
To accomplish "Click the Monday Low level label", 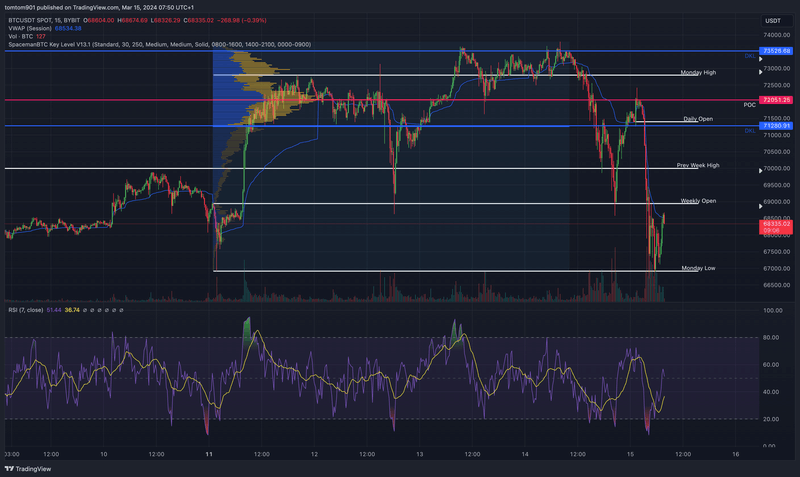I will pos(698,268).
